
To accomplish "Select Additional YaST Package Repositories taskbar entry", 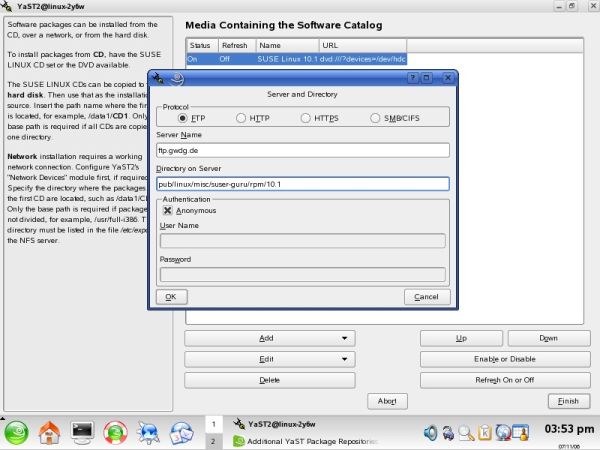I will (305, 441).
